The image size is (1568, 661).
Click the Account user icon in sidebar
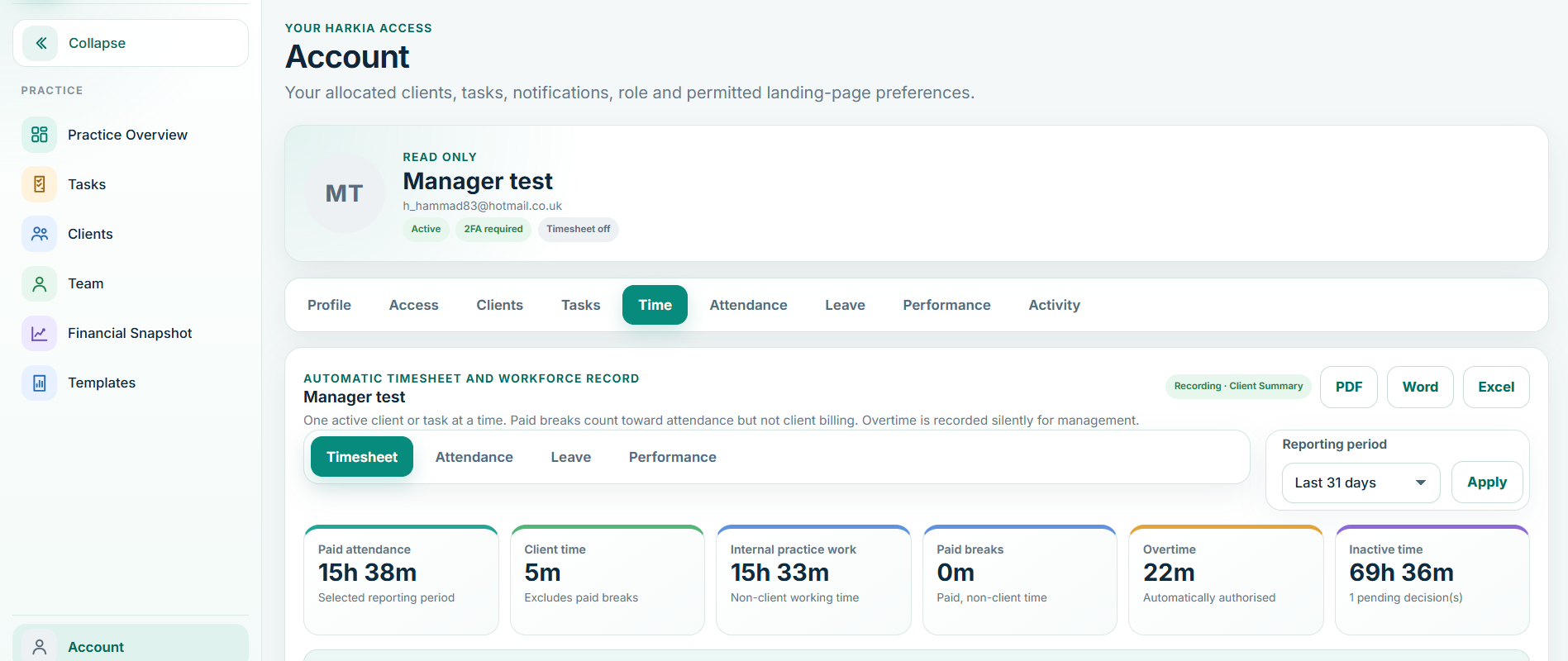click(39, 647)
